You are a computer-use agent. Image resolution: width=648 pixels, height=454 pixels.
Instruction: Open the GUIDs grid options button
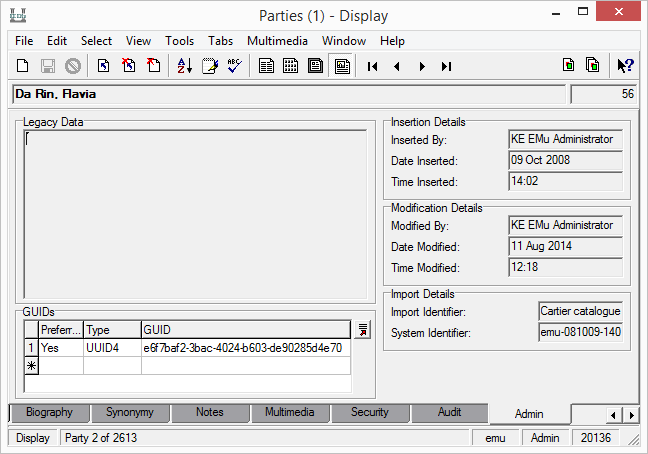click(x=362, y=330)
